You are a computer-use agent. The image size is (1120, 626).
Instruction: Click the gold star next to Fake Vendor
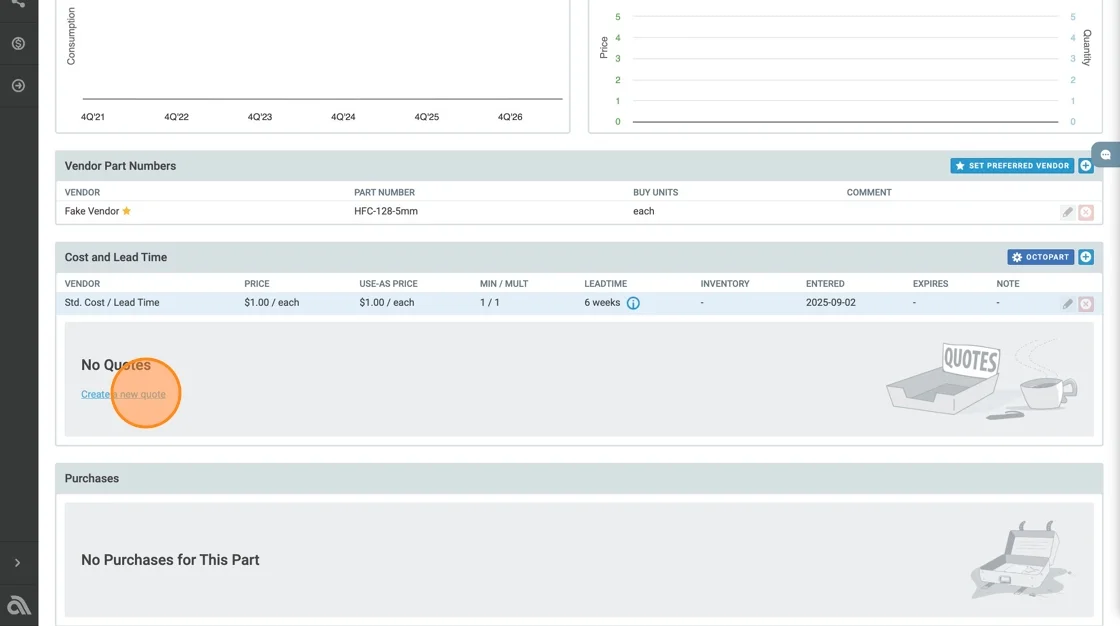pyautogui.click(x=127, y=211)
